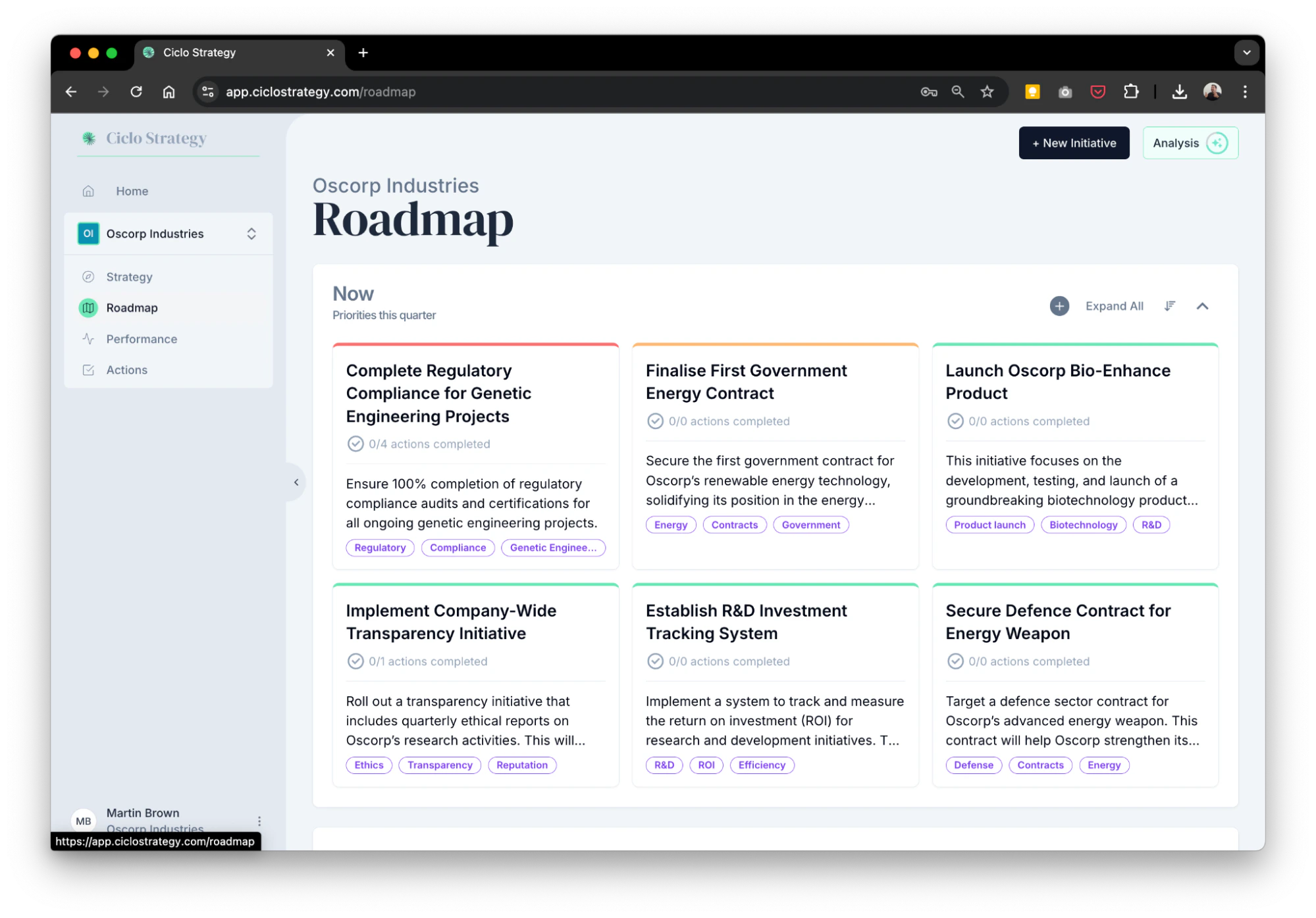Click the Product launch tag
The image size is (1316, 918).
click(989, 525)
